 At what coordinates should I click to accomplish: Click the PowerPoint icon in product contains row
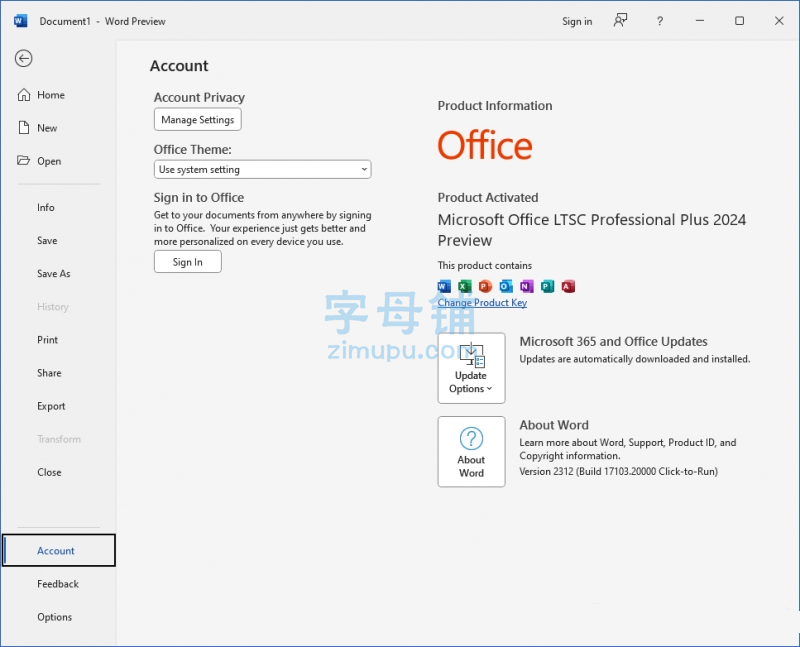click(x=485, y=286)
